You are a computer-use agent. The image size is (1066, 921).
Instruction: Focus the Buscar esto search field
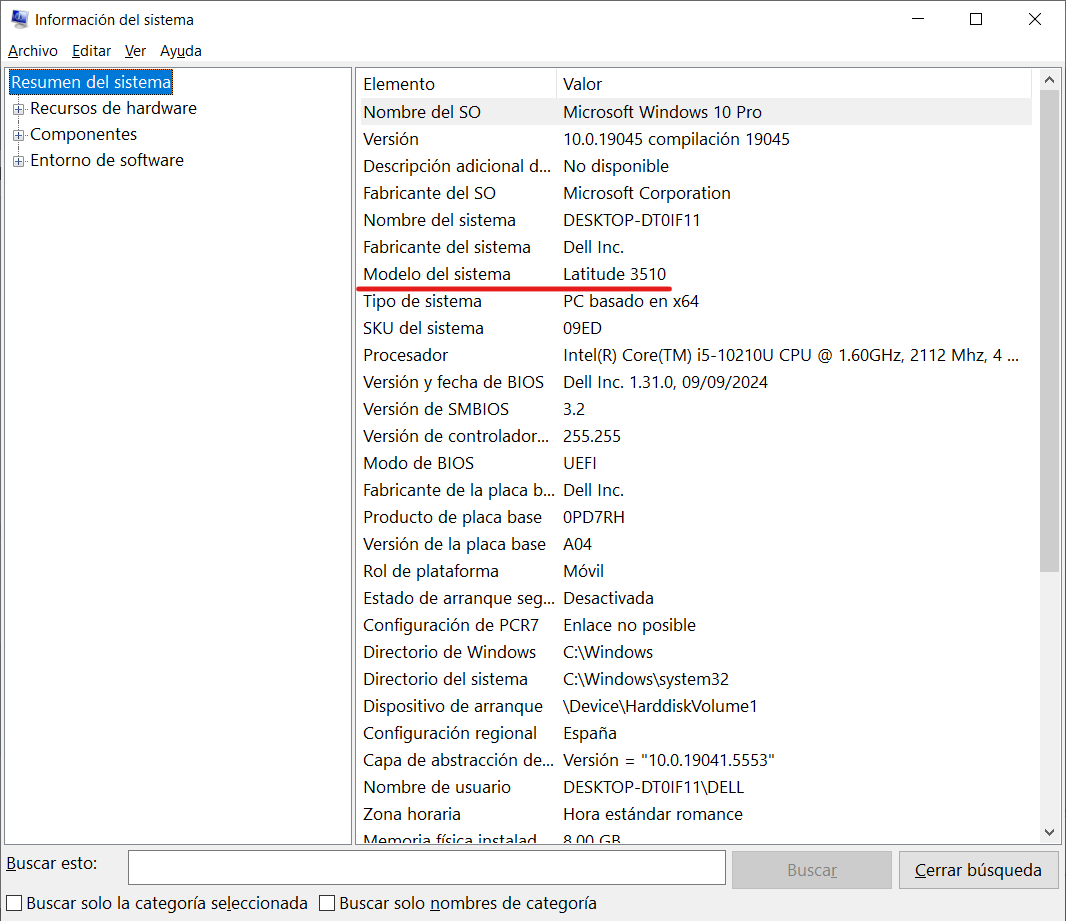(x=427, y=868)
